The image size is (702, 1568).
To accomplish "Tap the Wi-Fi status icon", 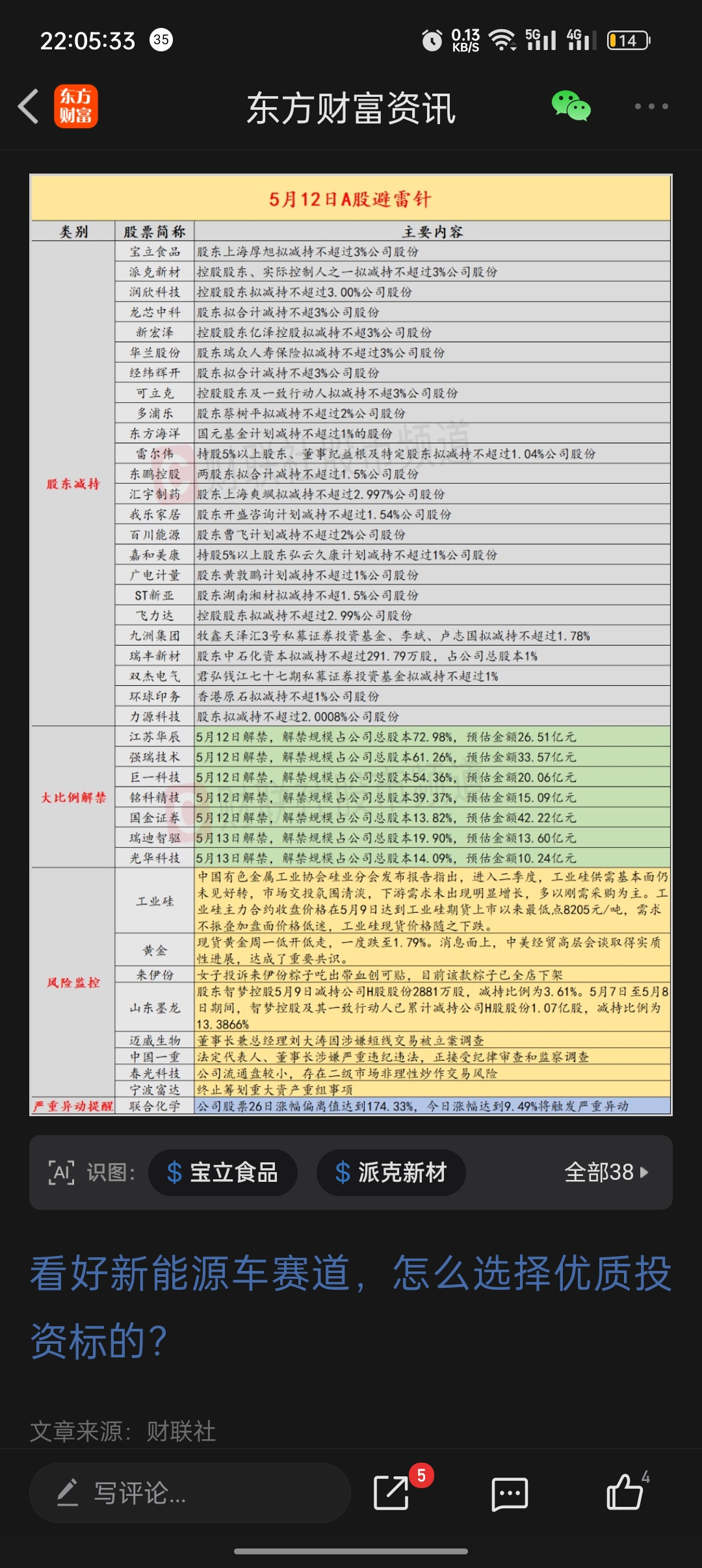I will (502, 40).
